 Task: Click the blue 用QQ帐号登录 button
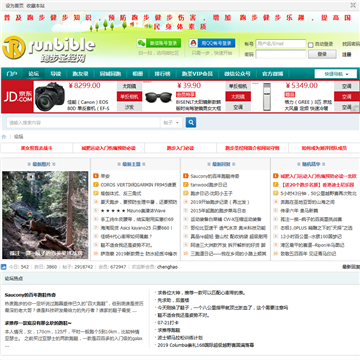coord(212,43)
